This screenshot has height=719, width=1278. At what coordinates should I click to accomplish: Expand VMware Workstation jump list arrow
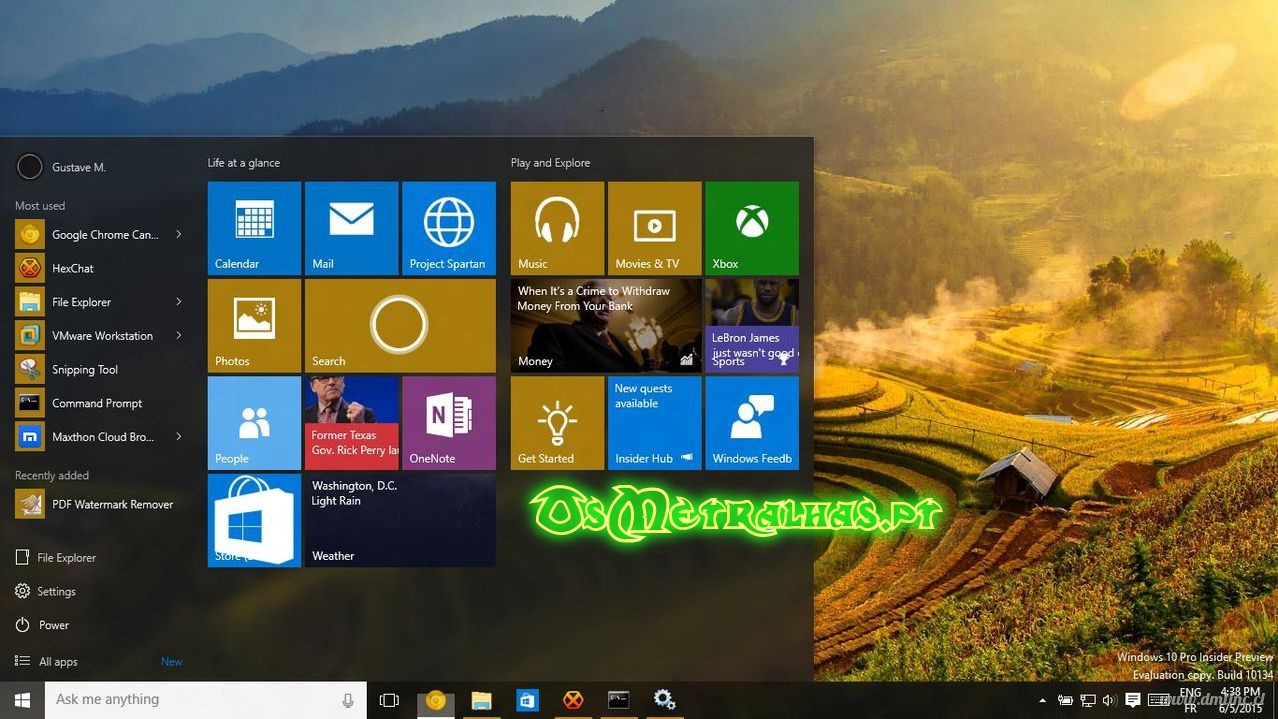click(x=179, y=336)
